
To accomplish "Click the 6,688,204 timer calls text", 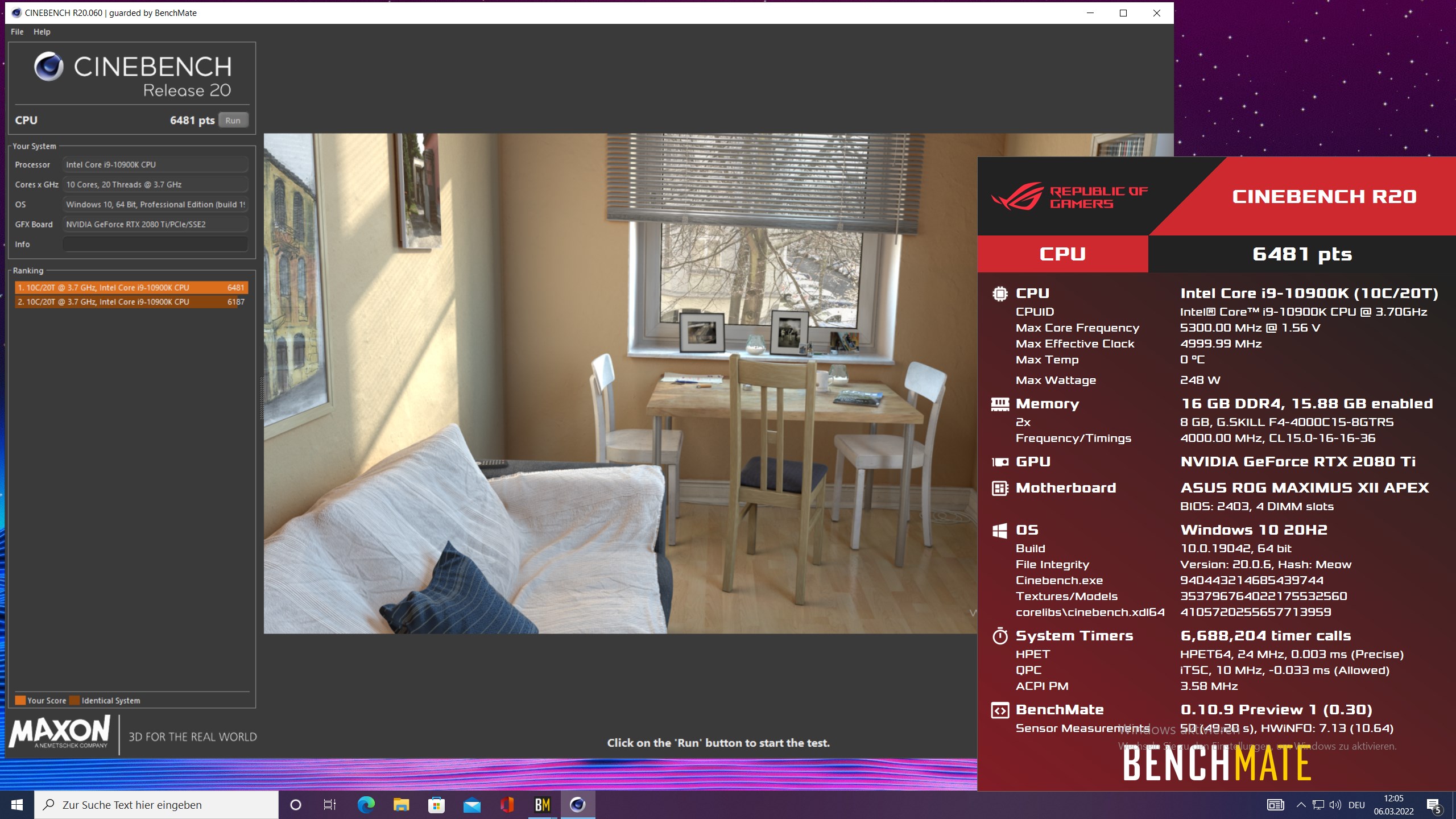I will pyautogui.click(x=1265, y=636).
